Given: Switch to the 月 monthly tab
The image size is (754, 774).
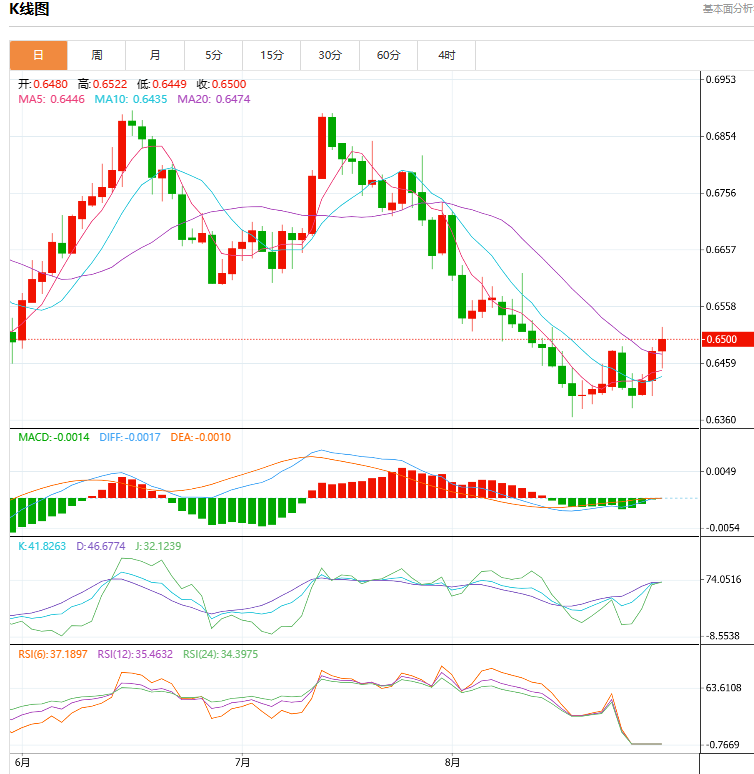Looking at the screenshot, I should click(155, 55).
